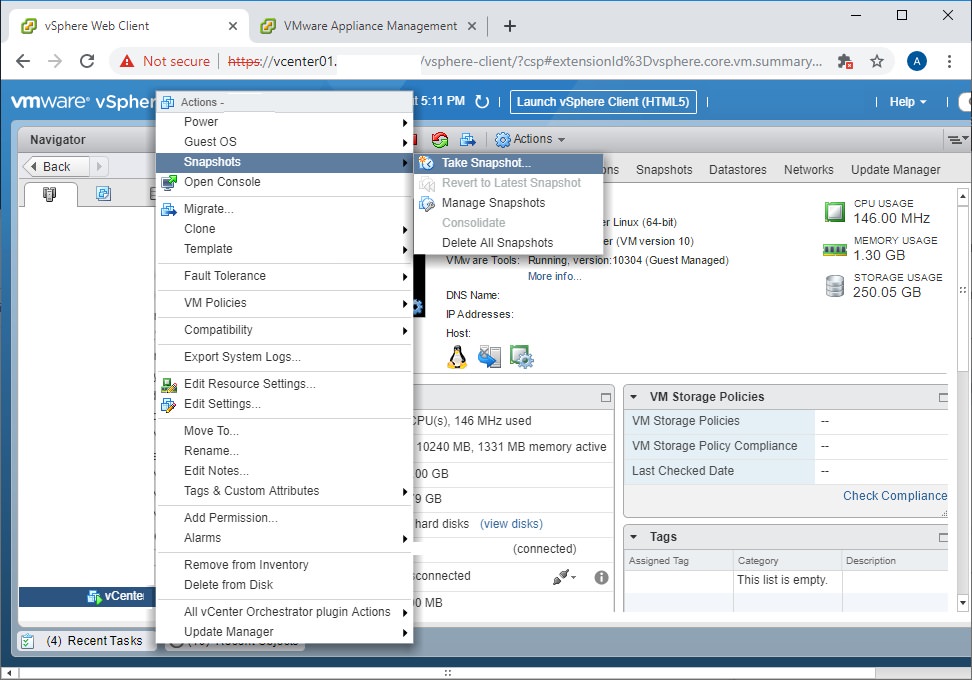Click the browser address bar URL
The height and width of the screenshot is (680, 972).
click(x=524, y=61)
